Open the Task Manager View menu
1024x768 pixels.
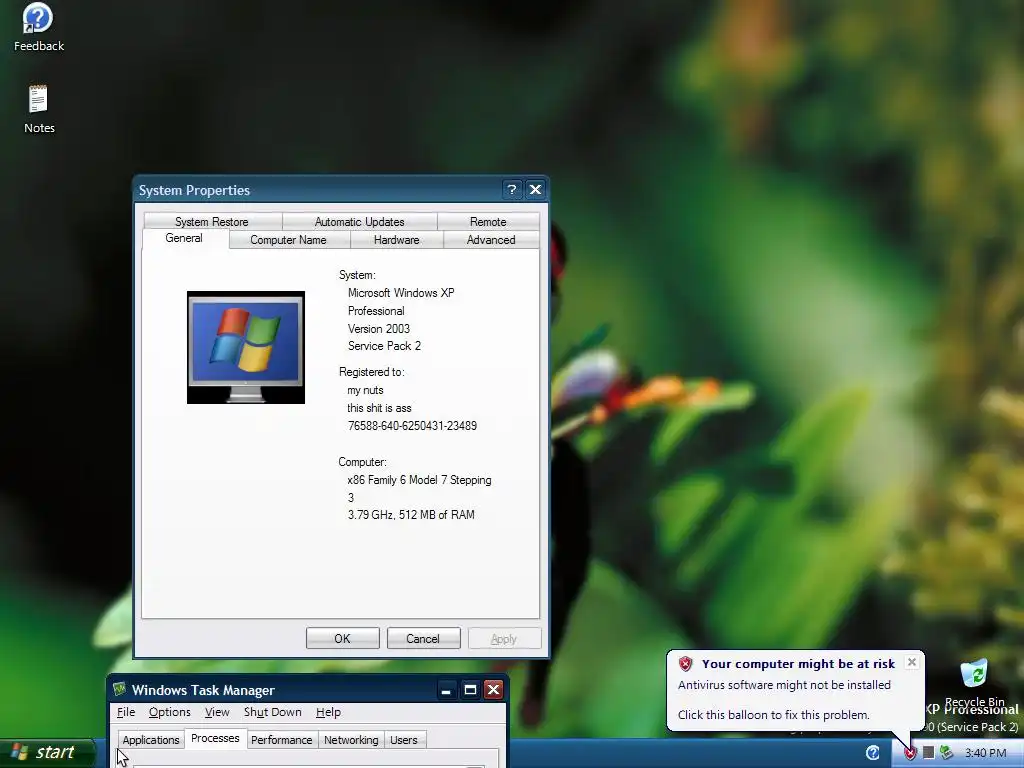[x=217, y=712]
